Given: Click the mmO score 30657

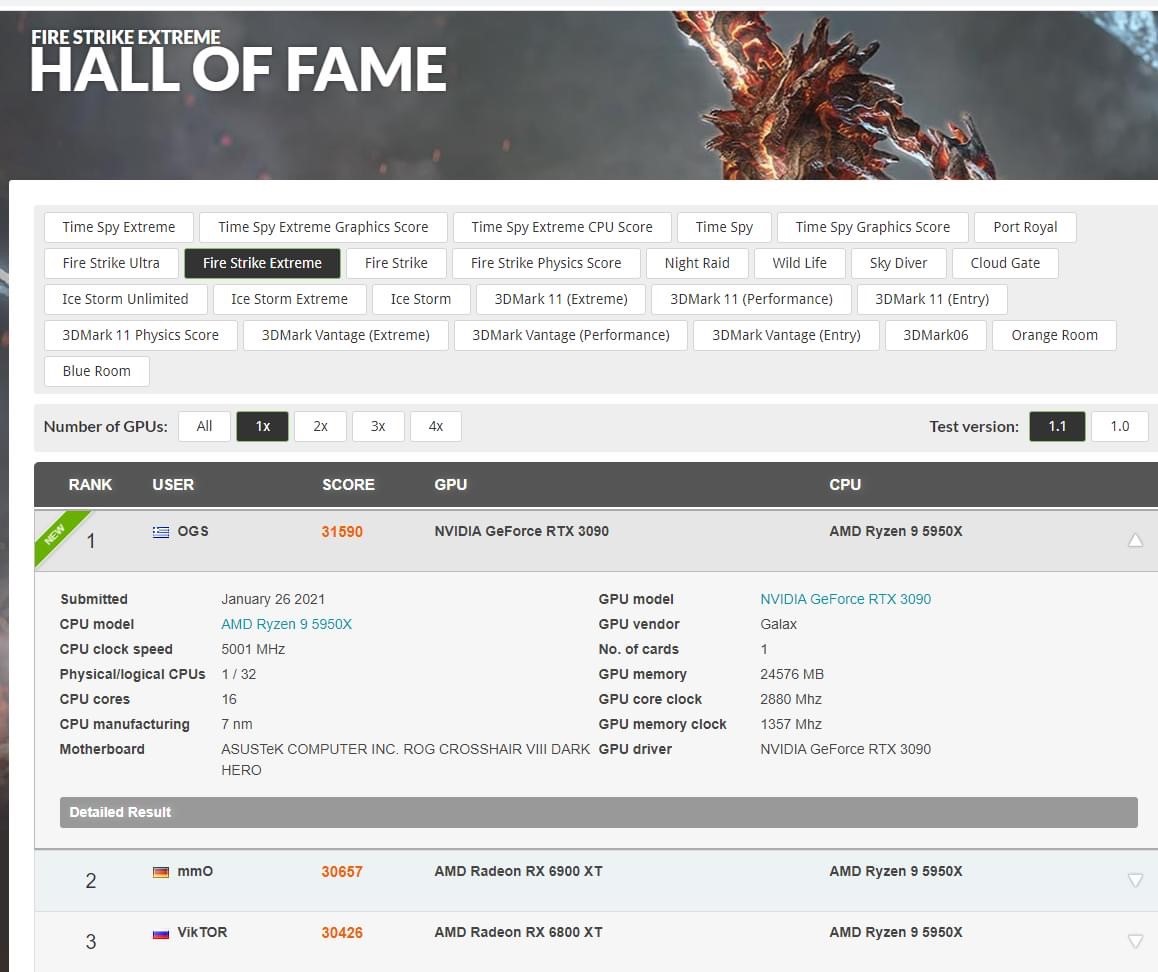Looking at the screenshot, I should [342, 872].
